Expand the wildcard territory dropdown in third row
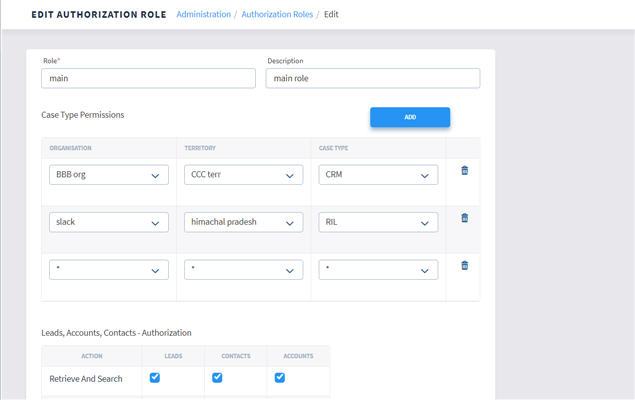Image resolution: width=635 pixels, height=400 pixels. pos(243,270)
